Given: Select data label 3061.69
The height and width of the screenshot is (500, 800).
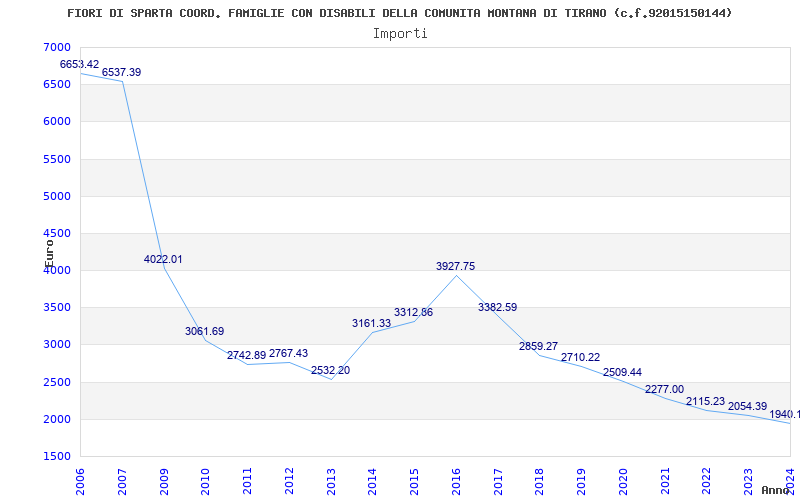Looking at the screenshot, I should (x=205, y=331).
